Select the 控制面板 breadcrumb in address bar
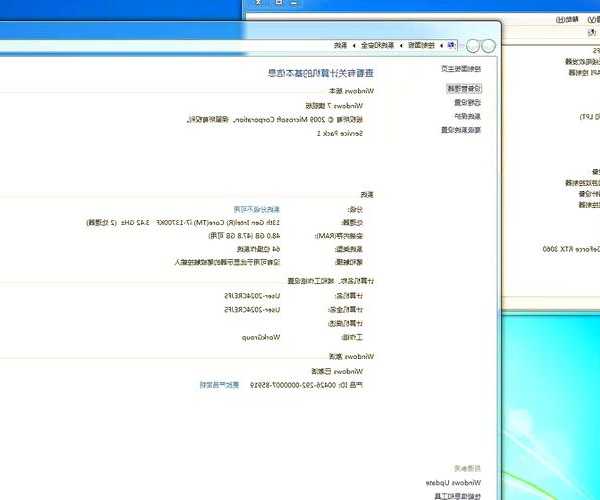This screenshot has height=500, width=600. tap(426, 45)
